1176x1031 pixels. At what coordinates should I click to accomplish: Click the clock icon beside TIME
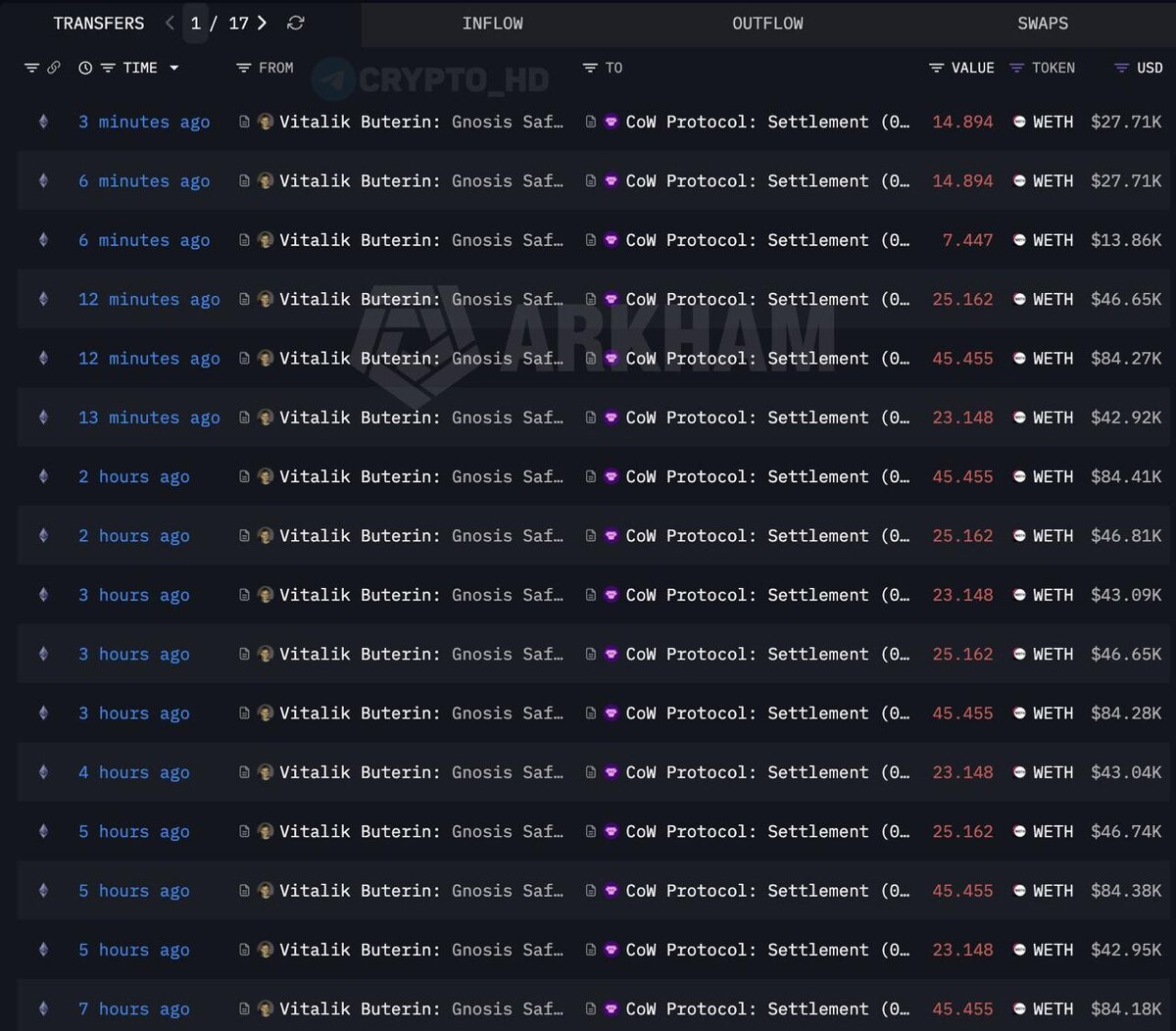click(85, 68)
